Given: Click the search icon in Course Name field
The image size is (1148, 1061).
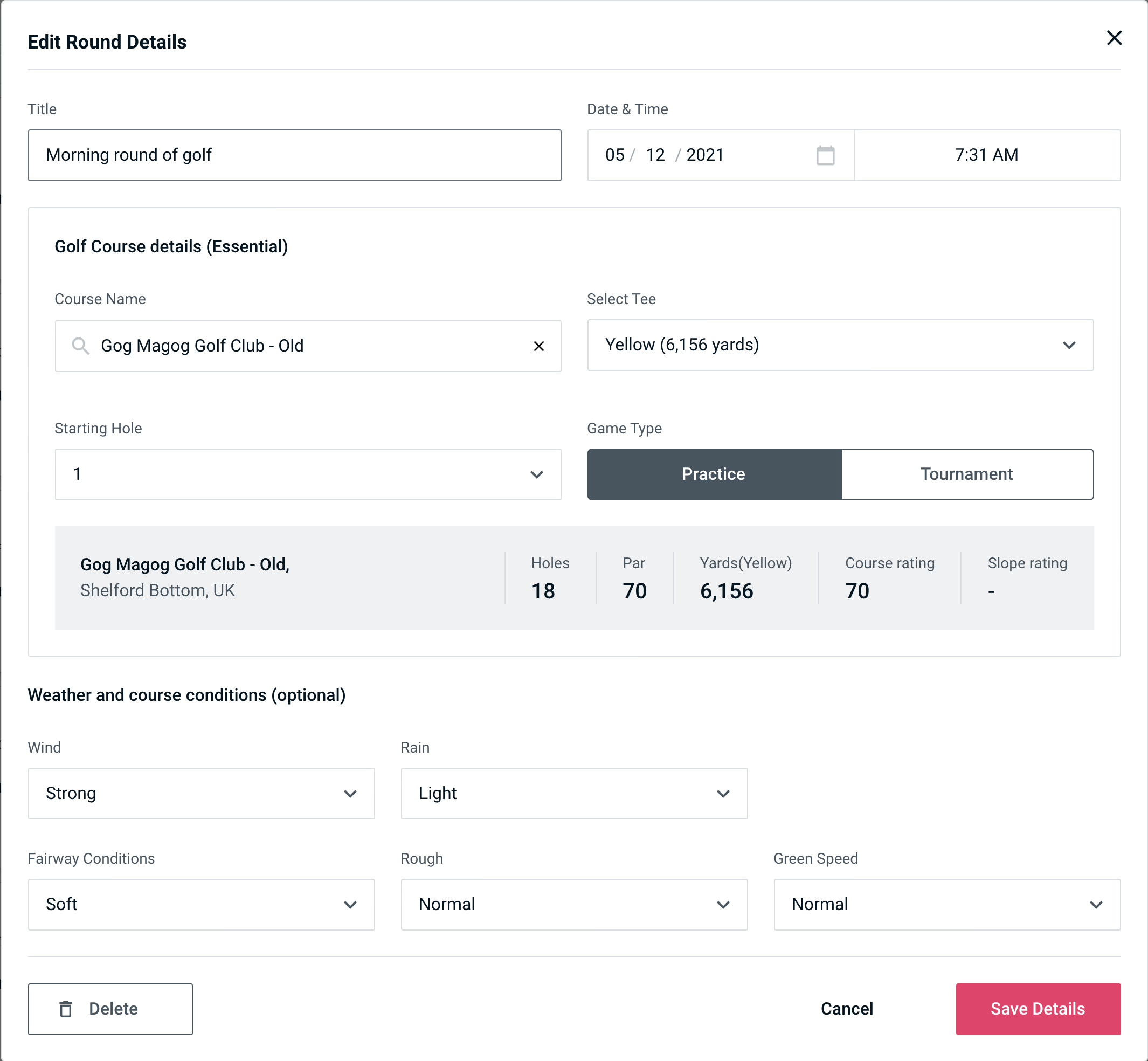Looking at the screenshot, I should pyautogui.click(x=79, y=345).
